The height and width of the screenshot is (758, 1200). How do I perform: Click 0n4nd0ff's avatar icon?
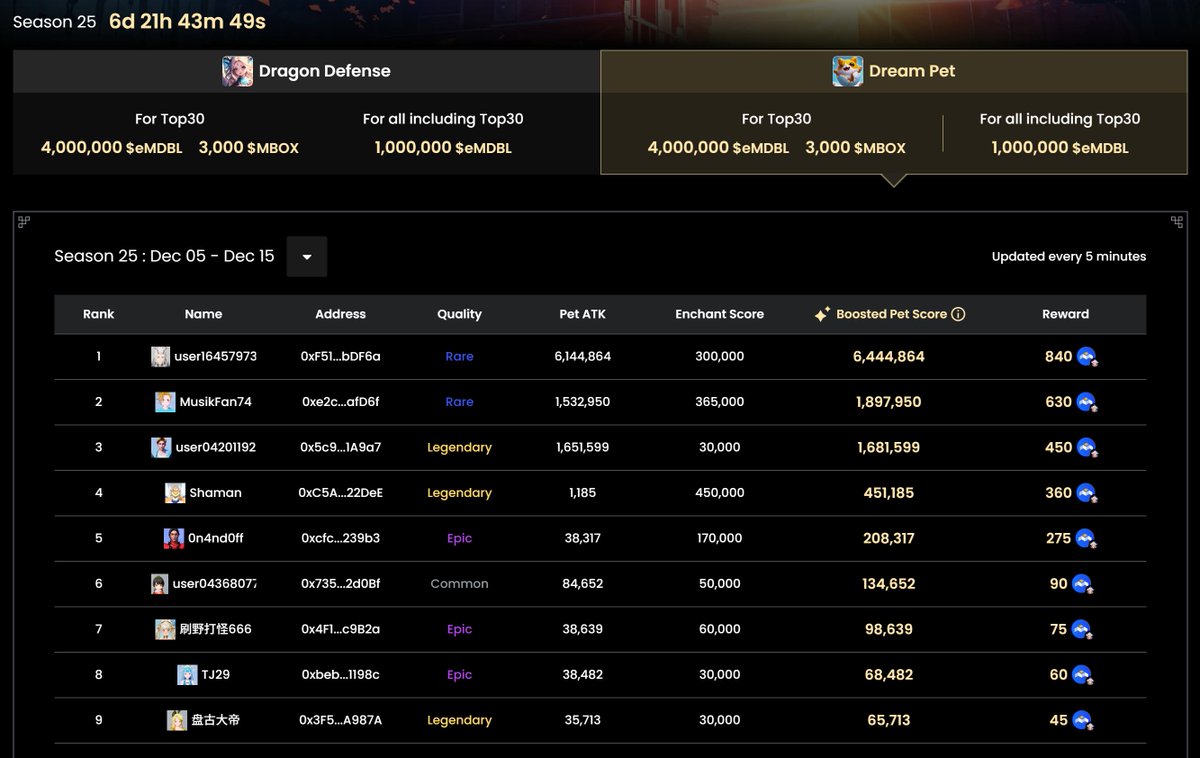tap(174, 538)
